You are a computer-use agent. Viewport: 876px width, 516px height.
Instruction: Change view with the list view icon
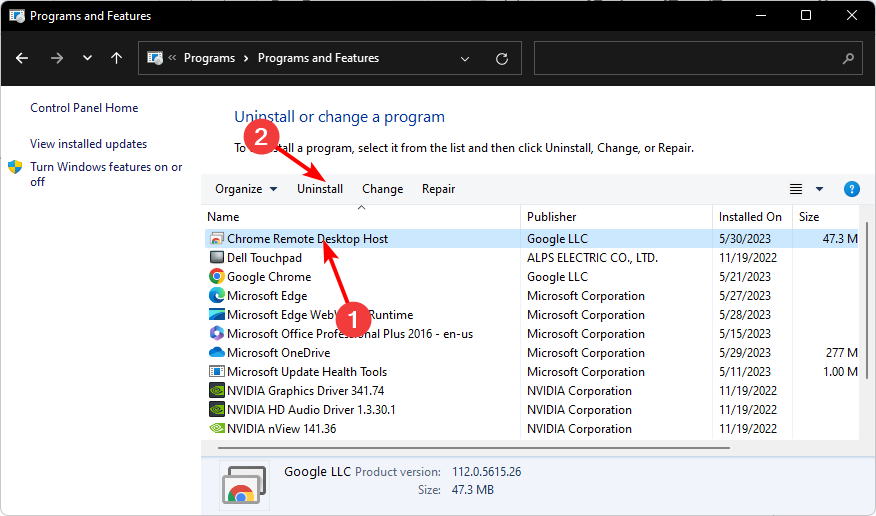796,189
